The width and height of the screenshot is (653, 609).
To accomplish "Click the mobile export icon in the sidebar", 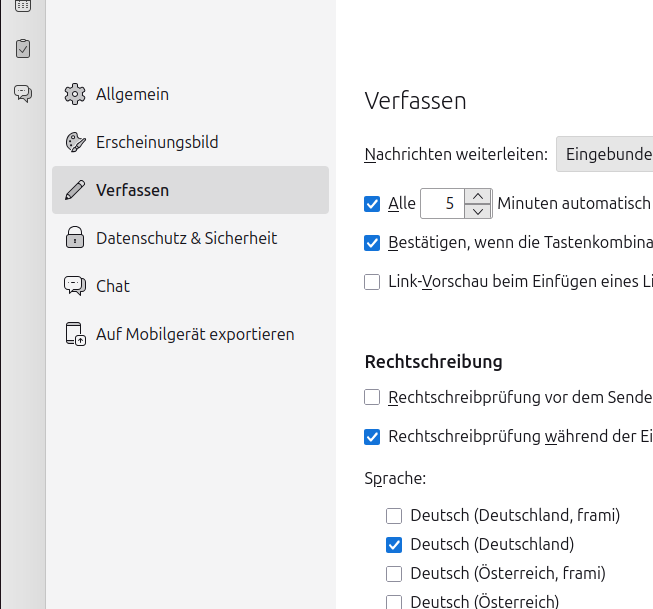I will [75, 334].
